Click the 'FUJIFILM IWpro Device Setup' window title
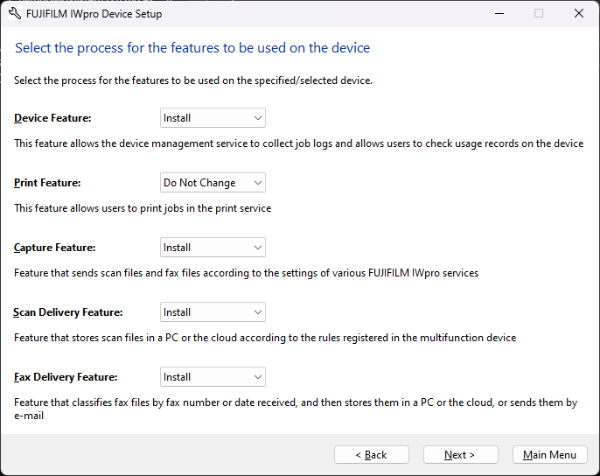 pos(94,14)
